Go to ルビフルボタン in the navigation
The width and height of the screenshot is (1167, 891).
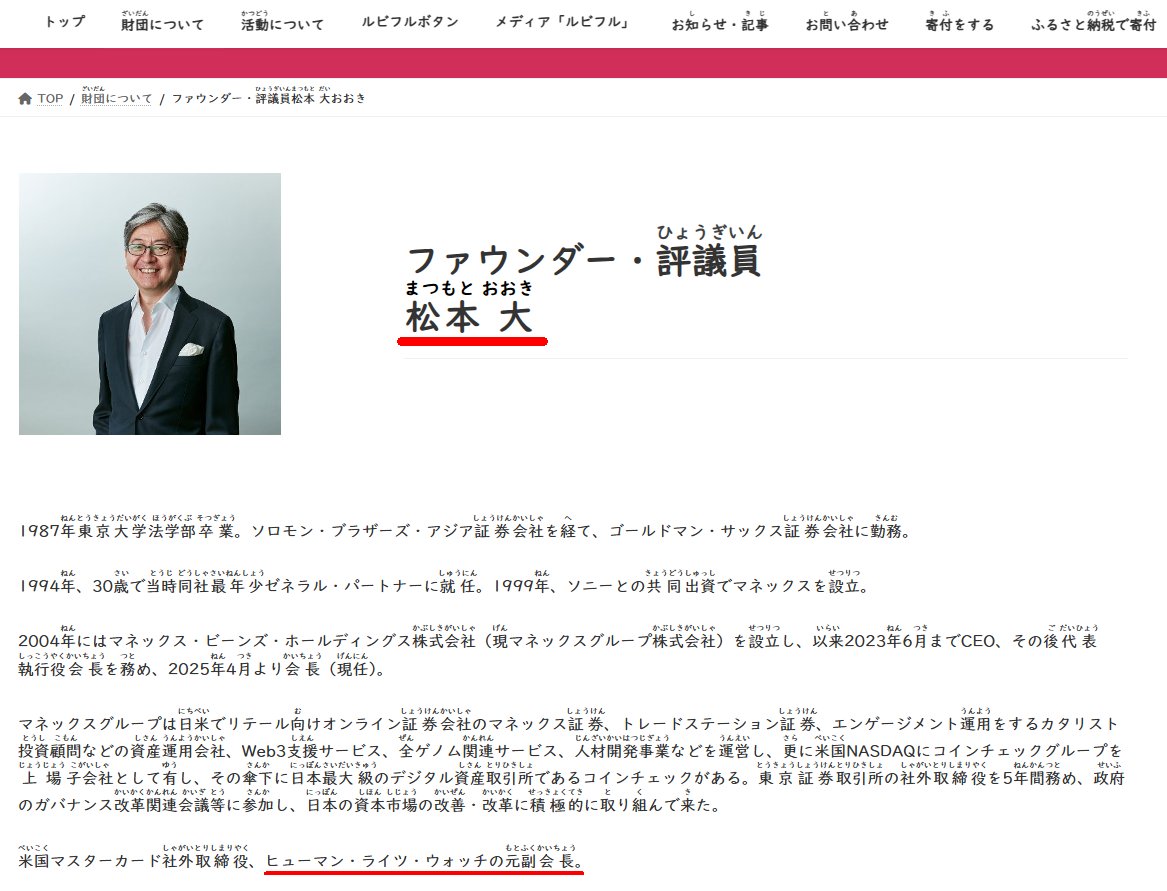pyautogui.click(x=410, y=22)
